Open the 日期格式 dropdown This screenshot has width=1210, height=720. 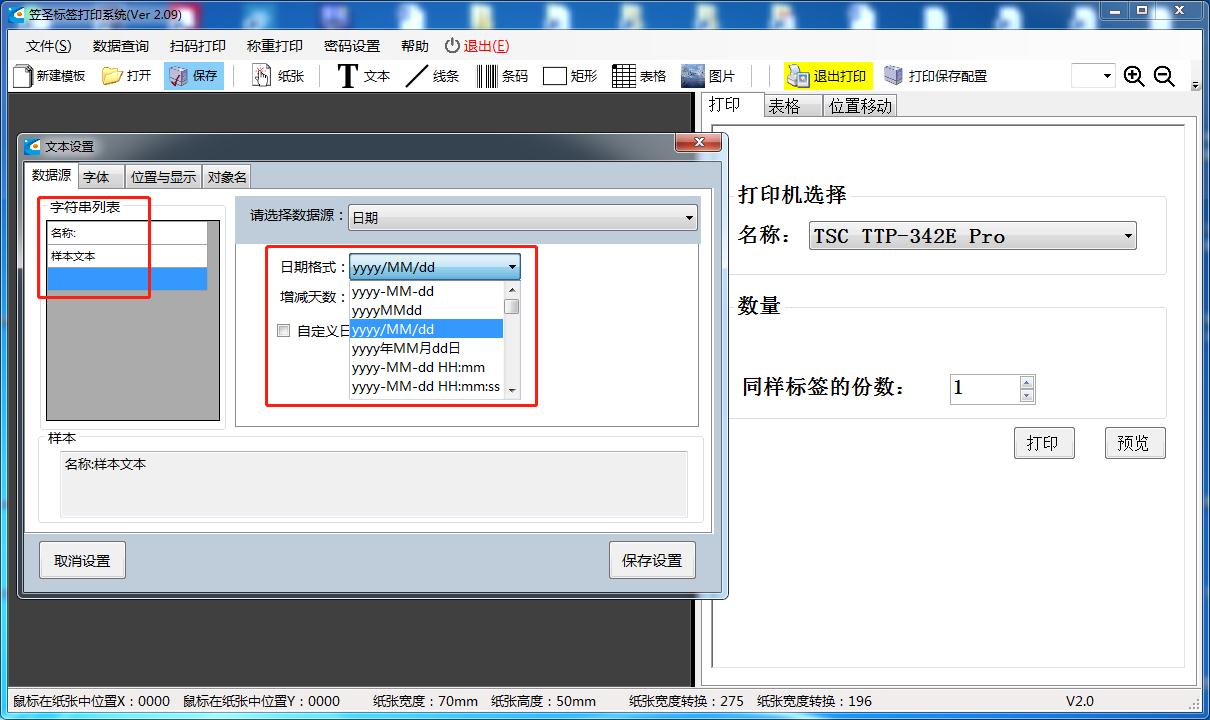512,267
